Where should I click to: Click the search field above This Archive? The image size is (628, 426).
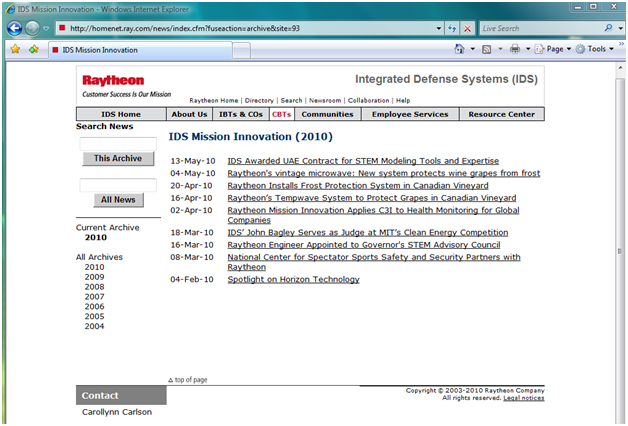[x=118, y=144]
